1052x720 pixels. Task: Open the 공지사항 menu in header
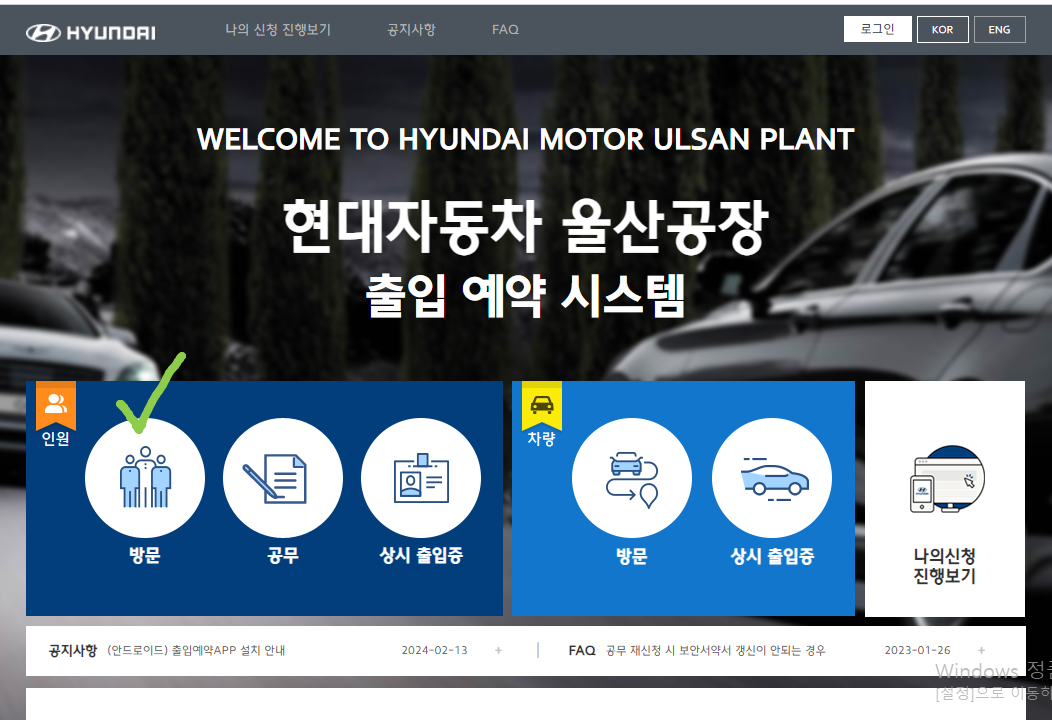411,30
